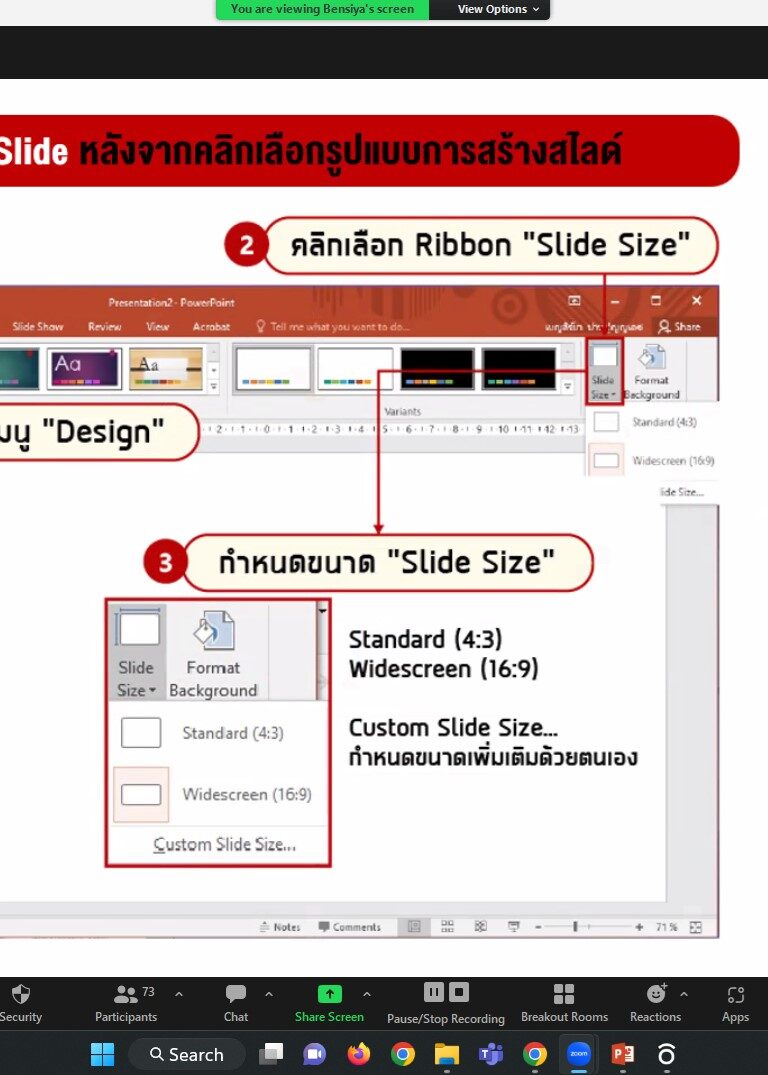The image size is (768, 1075).
Task: Switch to Reading View icon
Action: click(481, 927)
